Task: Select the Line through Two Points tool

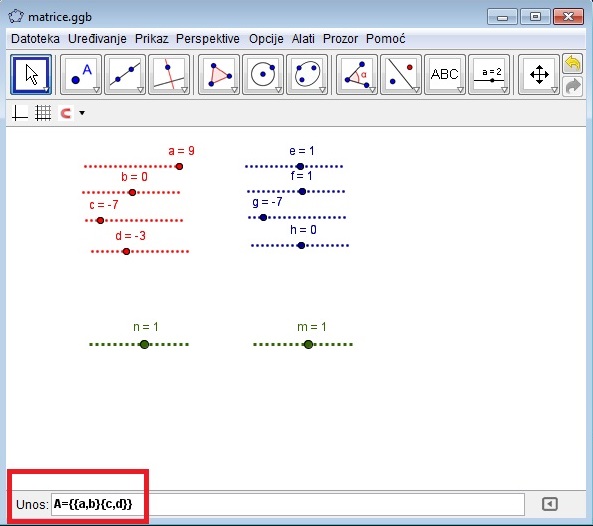Action: tap(125, 74)
